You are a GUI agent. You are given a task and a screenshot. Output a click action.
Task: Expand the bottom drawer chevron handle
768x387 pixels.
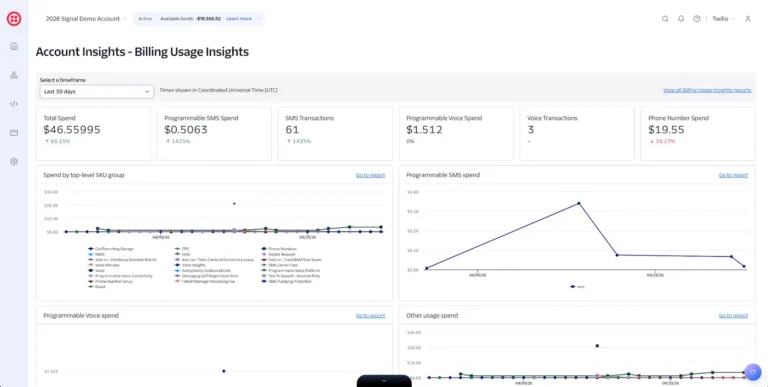(x=384, y=381)
